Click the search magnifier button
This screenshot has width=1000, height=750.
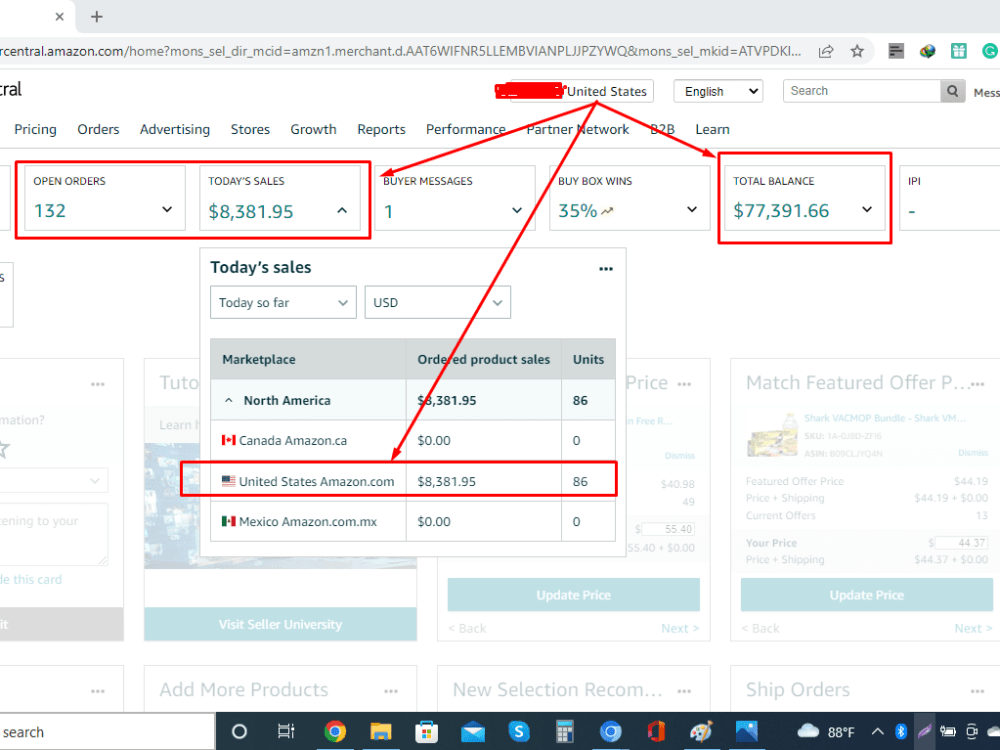[952, 91]
